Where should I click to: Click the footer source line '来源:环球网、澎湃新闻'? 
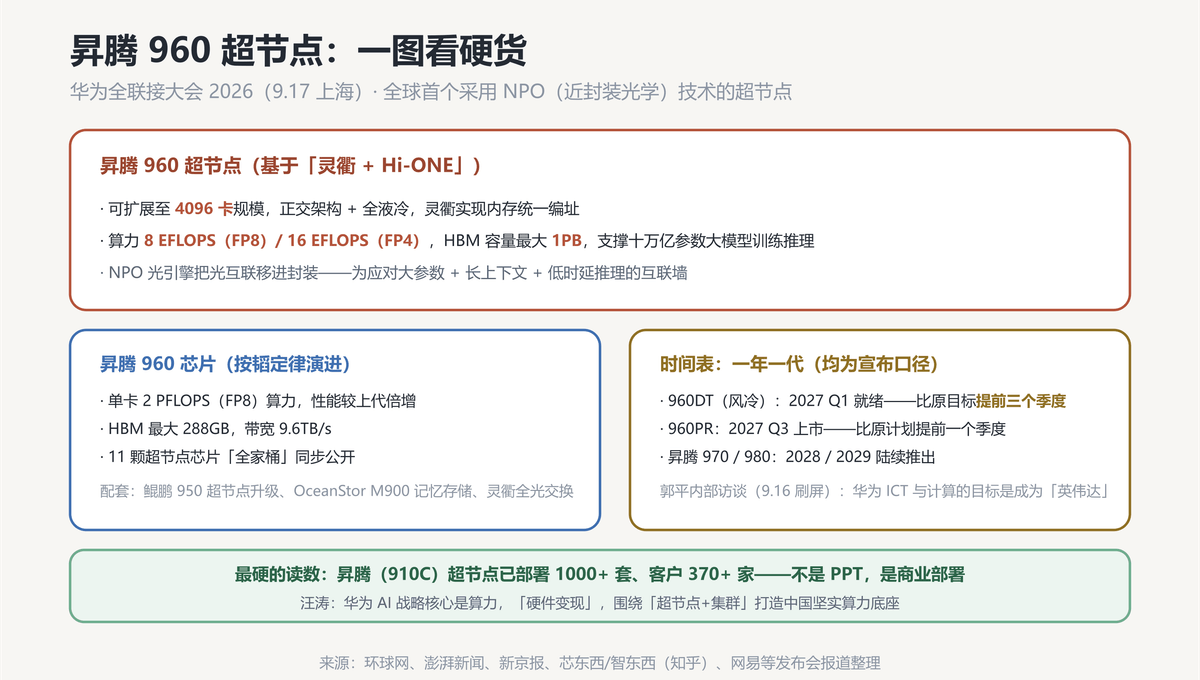pyautogui.click(x=600, y=663)
